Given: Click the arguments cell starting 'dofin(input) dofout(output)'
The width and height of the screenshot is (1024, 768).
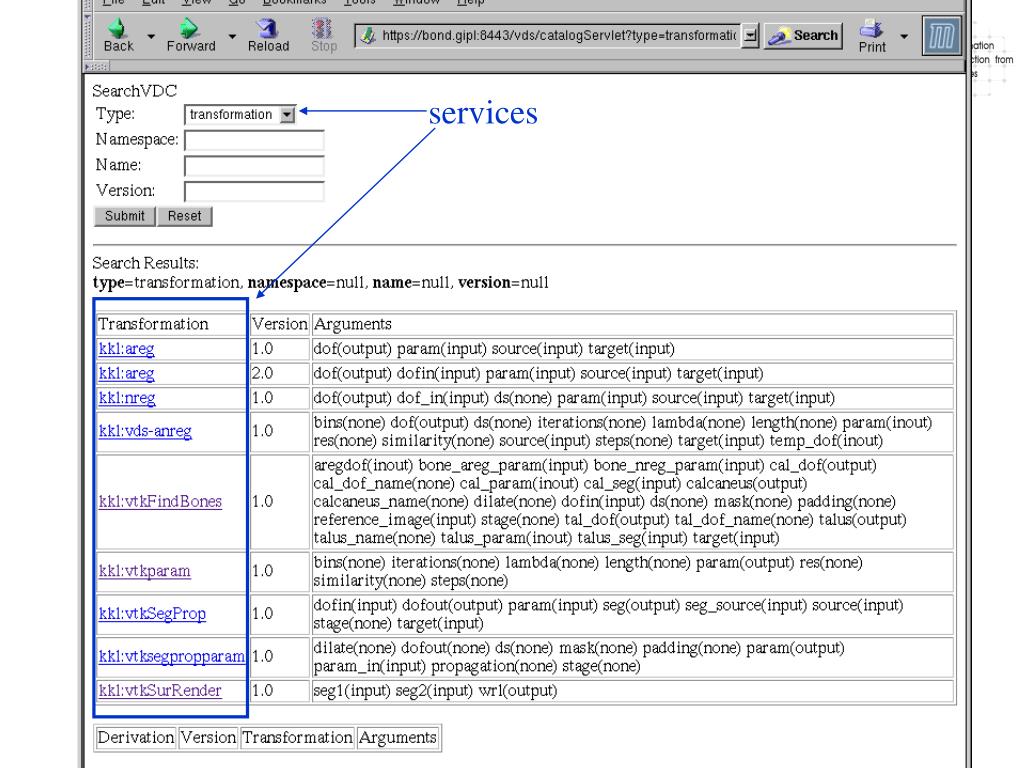Looking at the screenshot, I should coord(632,614).
